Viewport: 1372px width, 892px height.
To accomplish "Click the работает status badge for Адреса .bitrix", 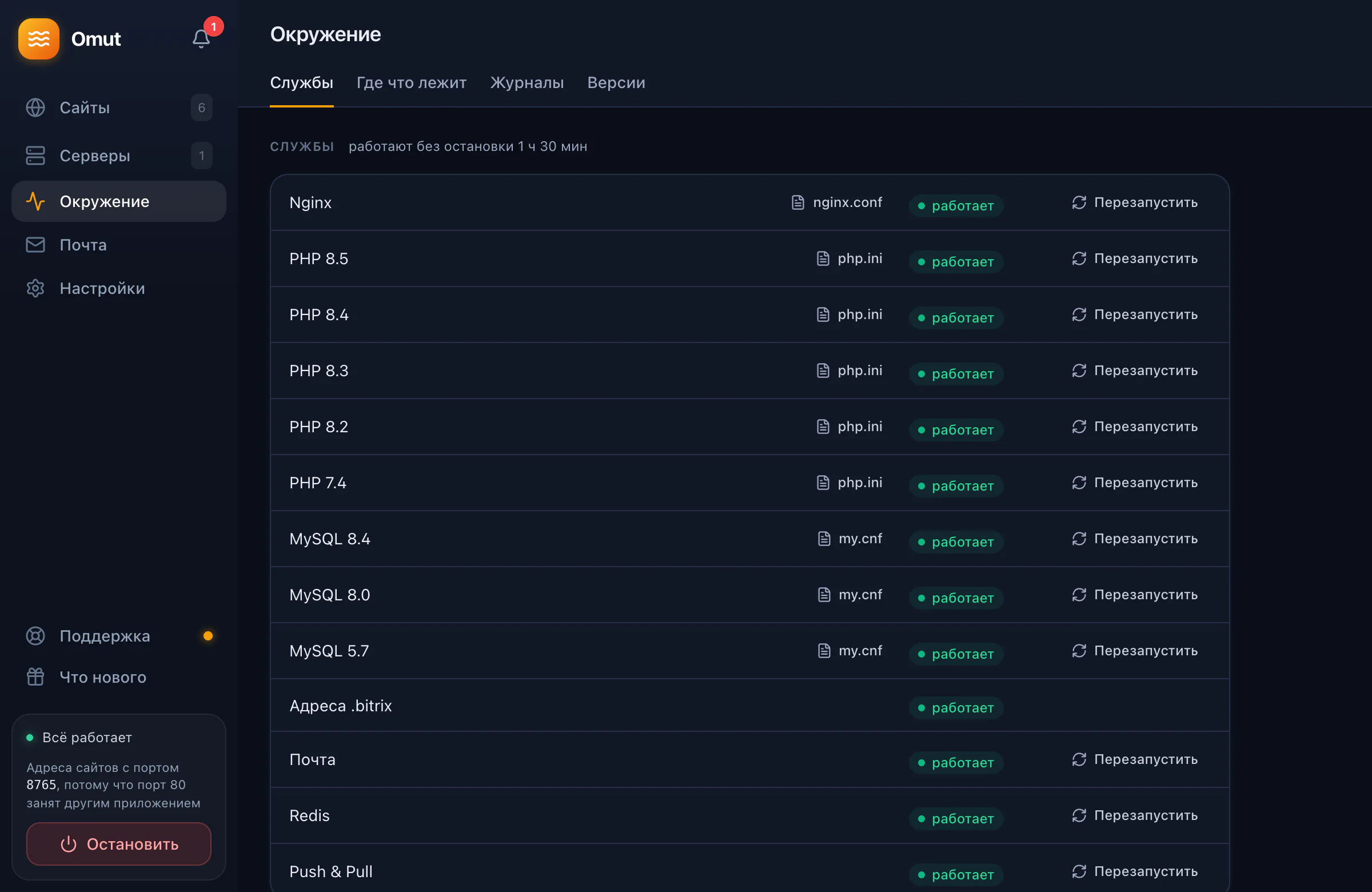I will (x=956, y=707).
